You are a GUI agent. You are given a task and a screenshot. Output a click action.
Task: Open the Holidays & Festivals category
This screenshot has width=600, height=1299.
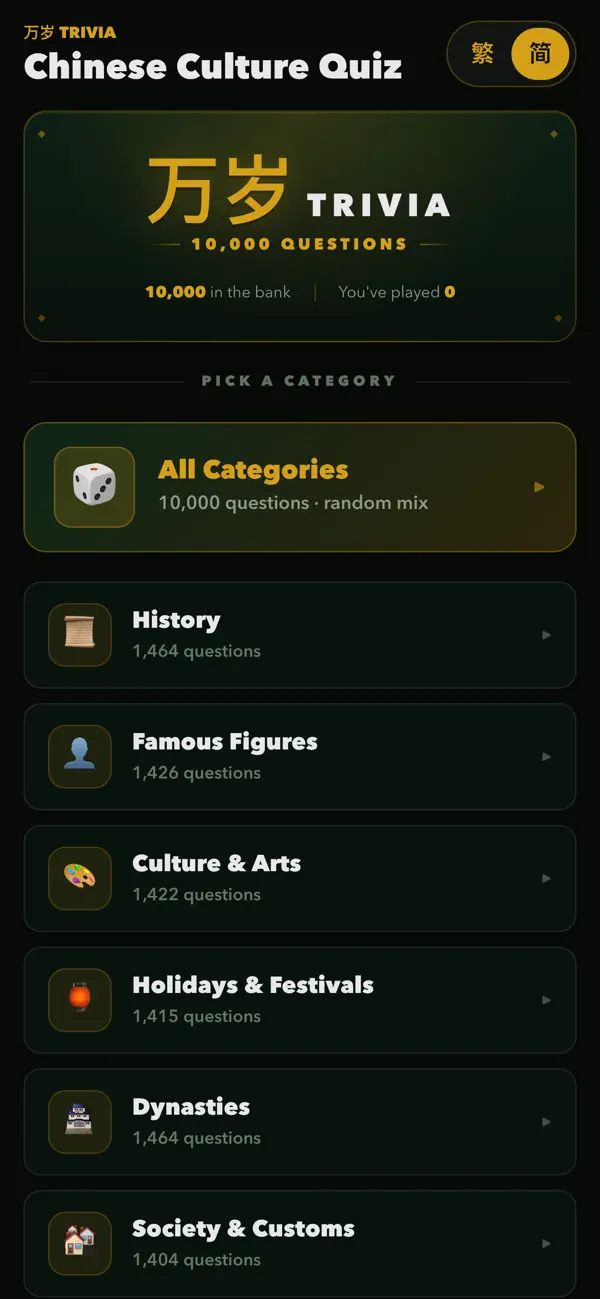[x=300, y=1000]
